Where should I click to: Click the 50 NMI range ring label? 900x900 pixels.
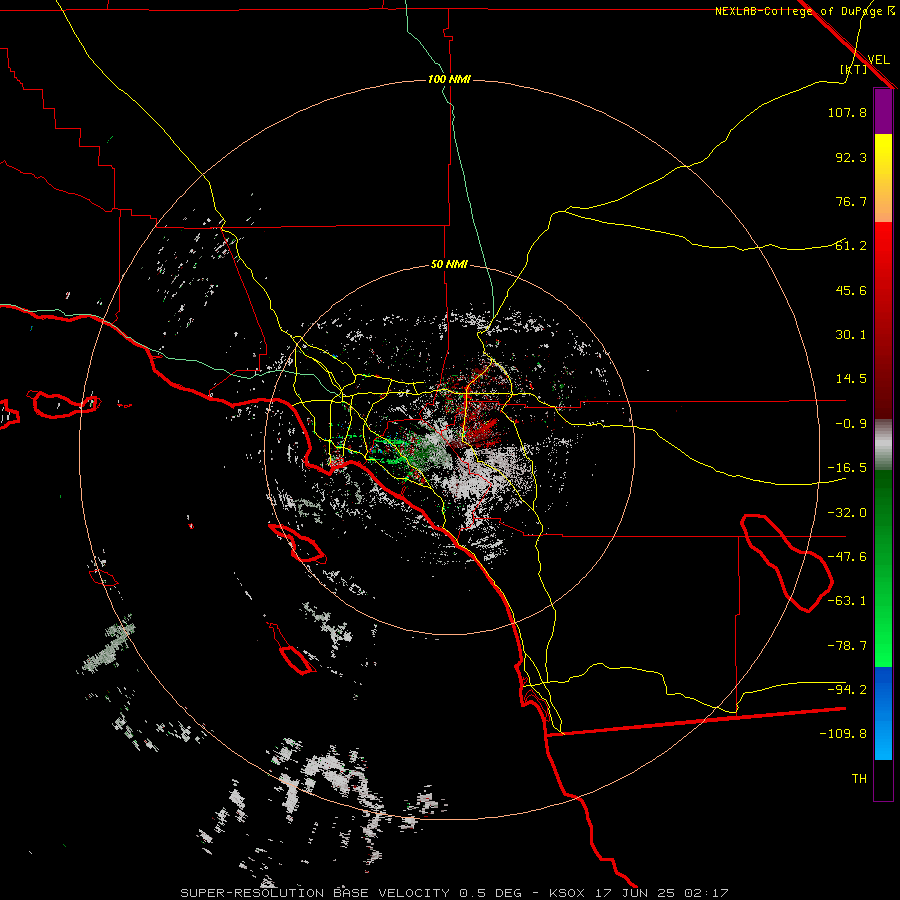coord(449,265)
